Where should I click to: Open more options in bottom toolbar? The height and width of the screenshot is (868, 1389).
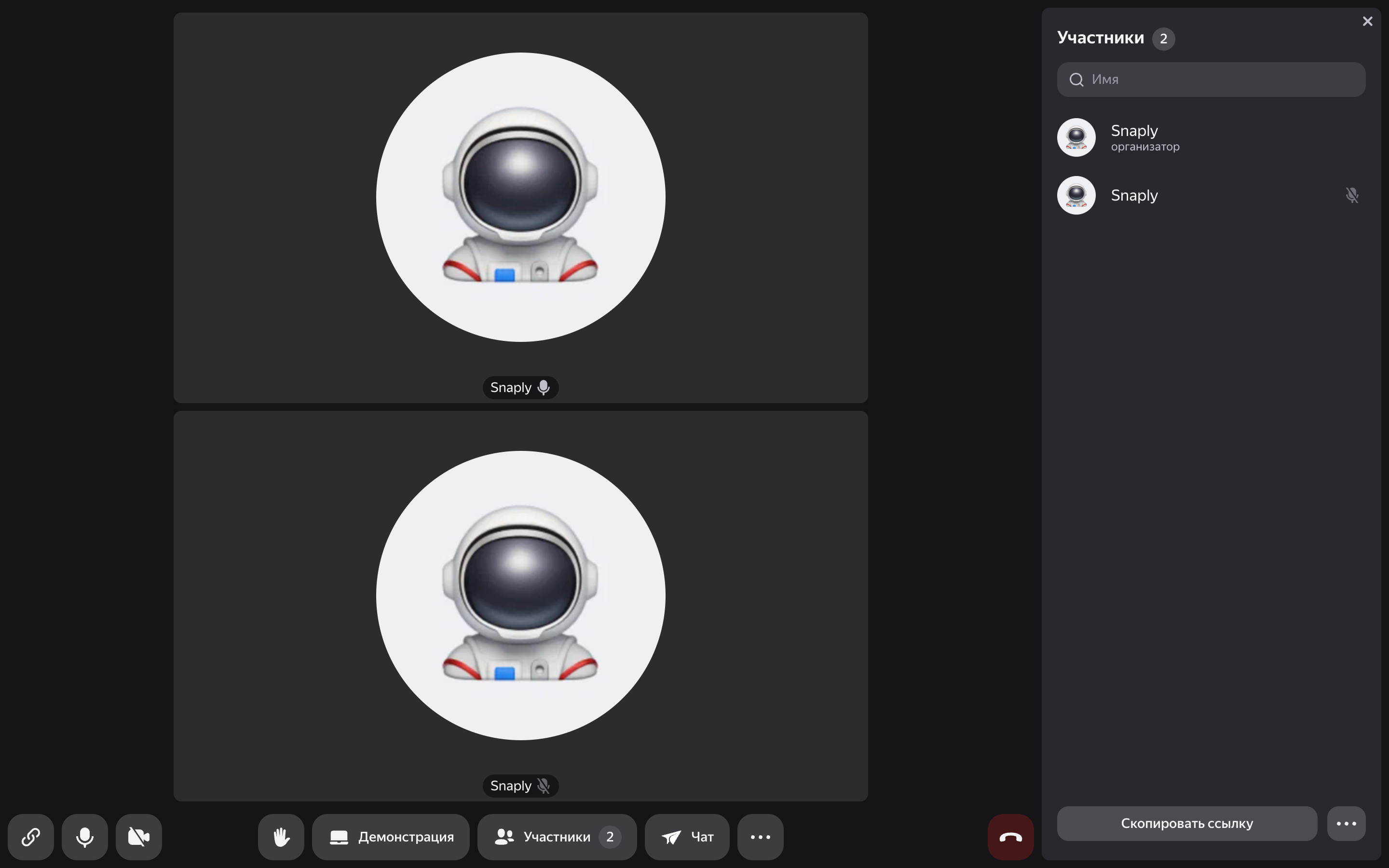point(761,837)
